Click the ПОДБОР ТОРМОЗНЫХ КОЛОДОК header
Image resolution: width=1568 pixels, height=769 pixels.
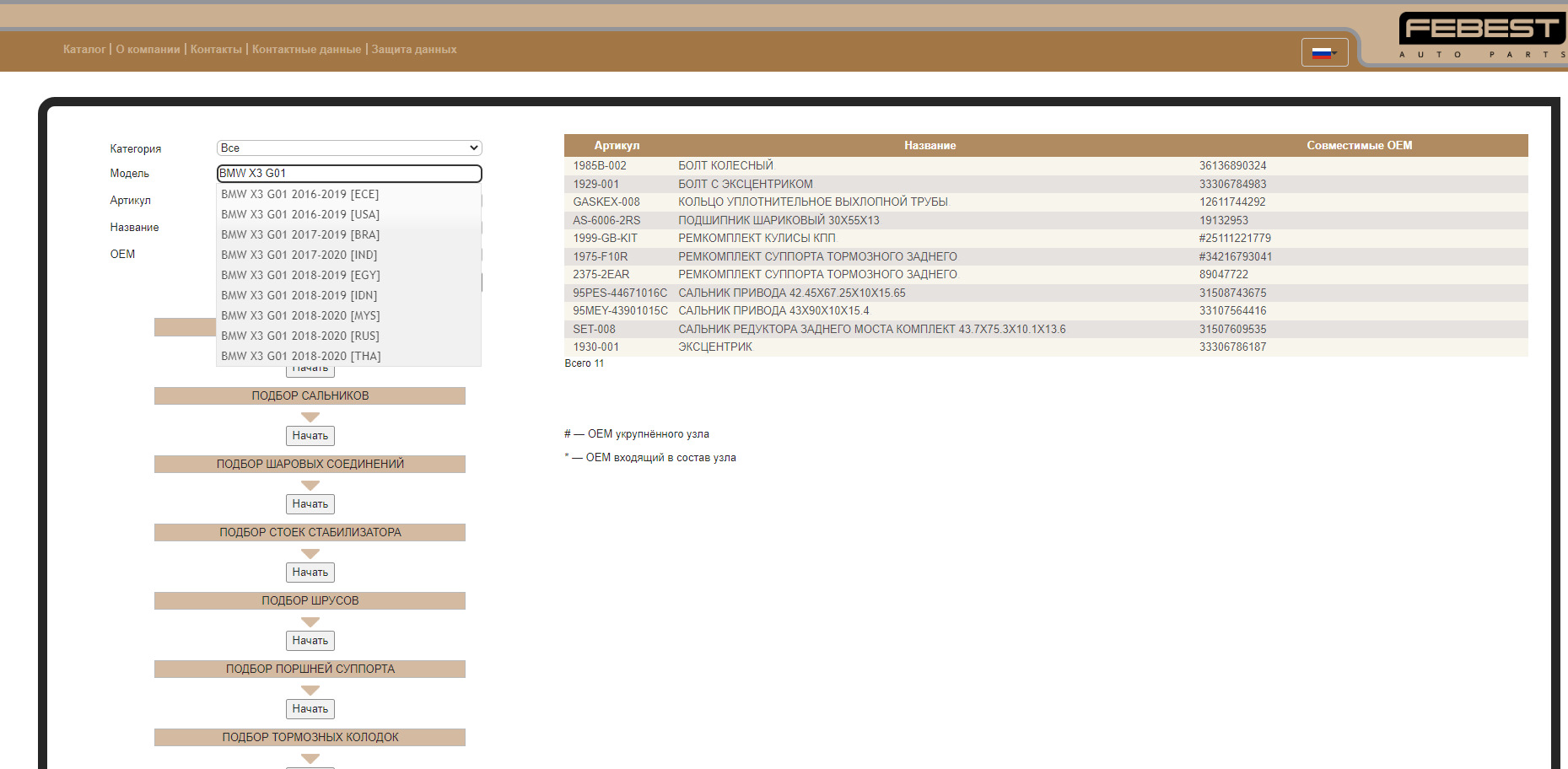point(310,738)
